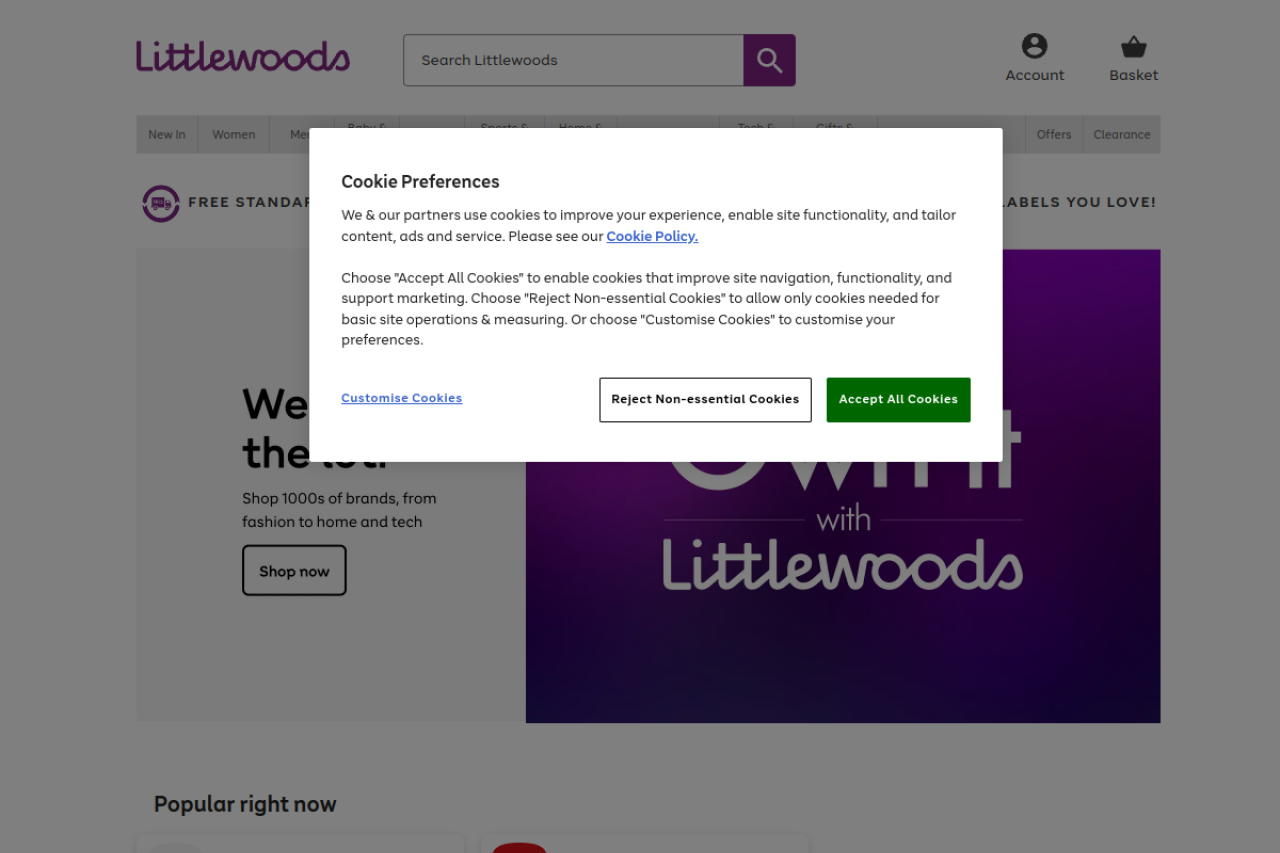Screen dimensions: 1280x853
Task: Select the Gifts & navigation category
Action: click(835, 123)
